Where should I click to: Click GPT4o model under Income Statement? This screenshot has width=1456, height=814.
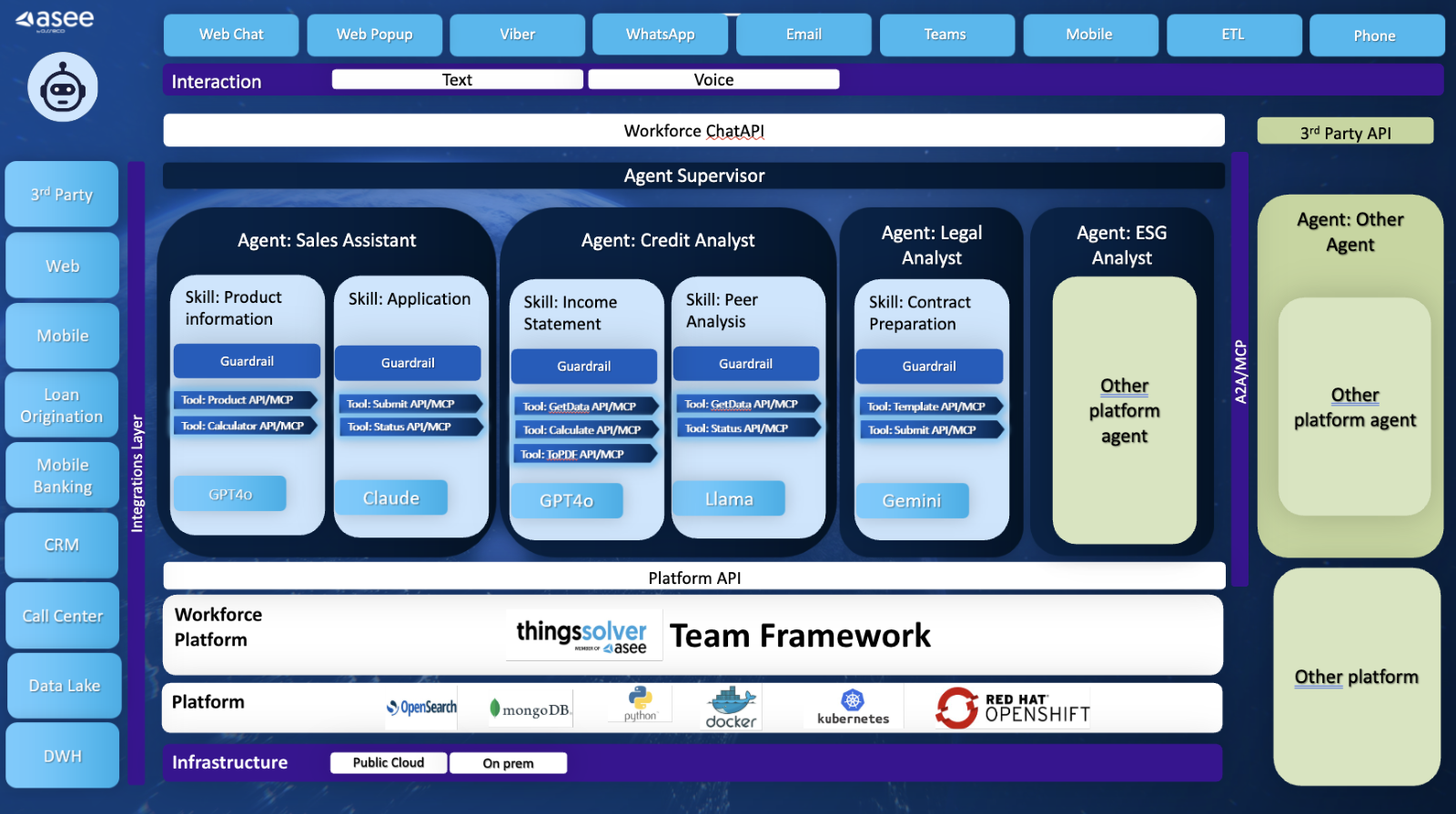pyautogui.click(x=567, y=500)
